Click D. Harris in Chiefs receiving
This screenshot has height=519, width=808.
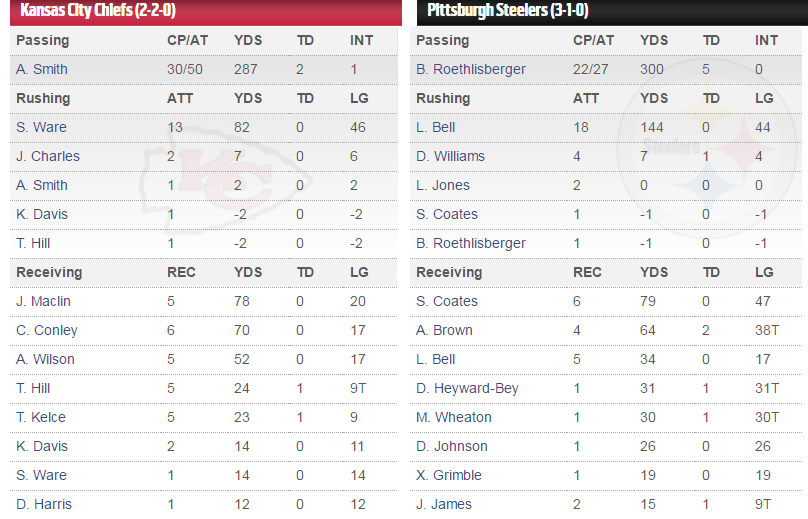[x=44, y=504]
